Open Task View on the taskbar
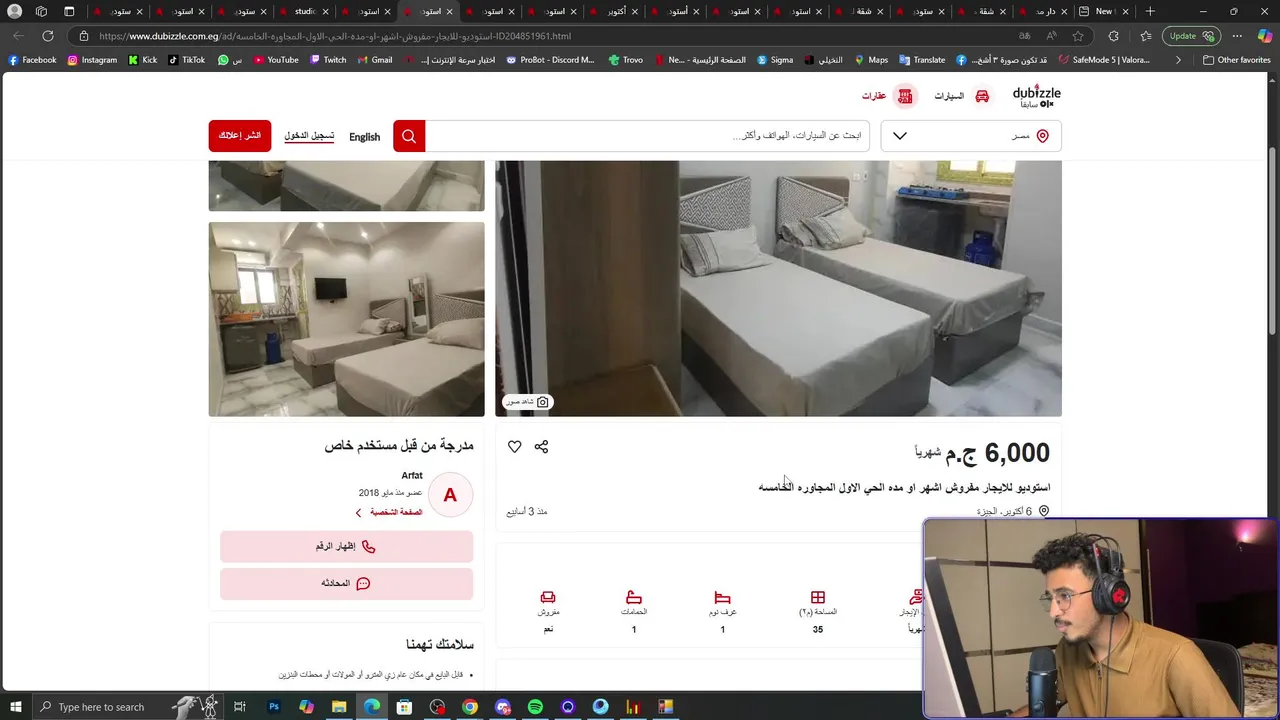Viewport: 1280px width, 720px height. (x=239, y=707)
